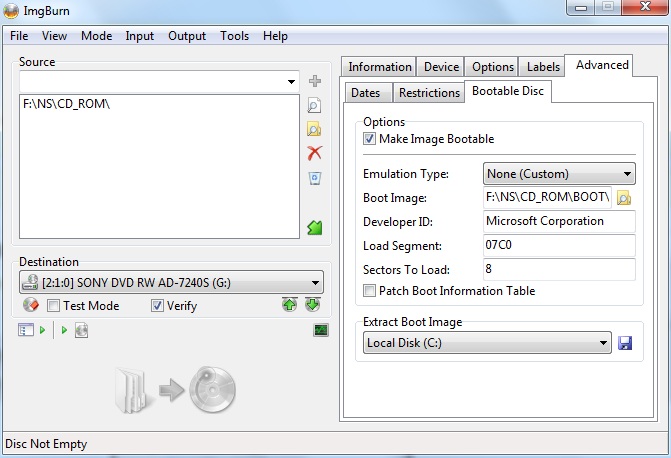671x458 pixels.
Task: Click the browse for a folder icon
Action: click(x=315, y=129)
